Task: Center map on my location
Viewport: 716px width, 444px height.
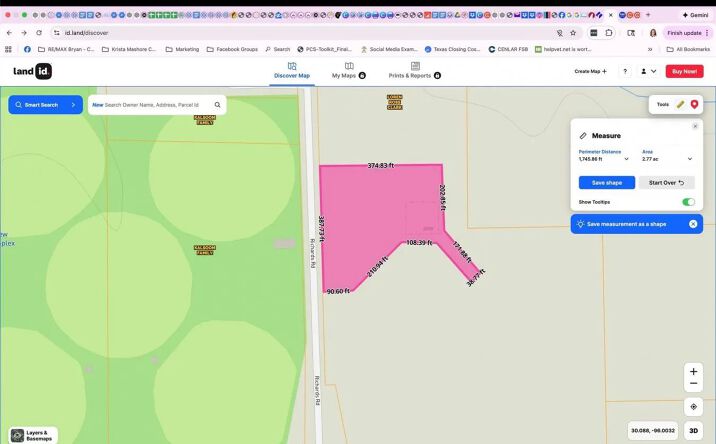Action: [693, 407]
